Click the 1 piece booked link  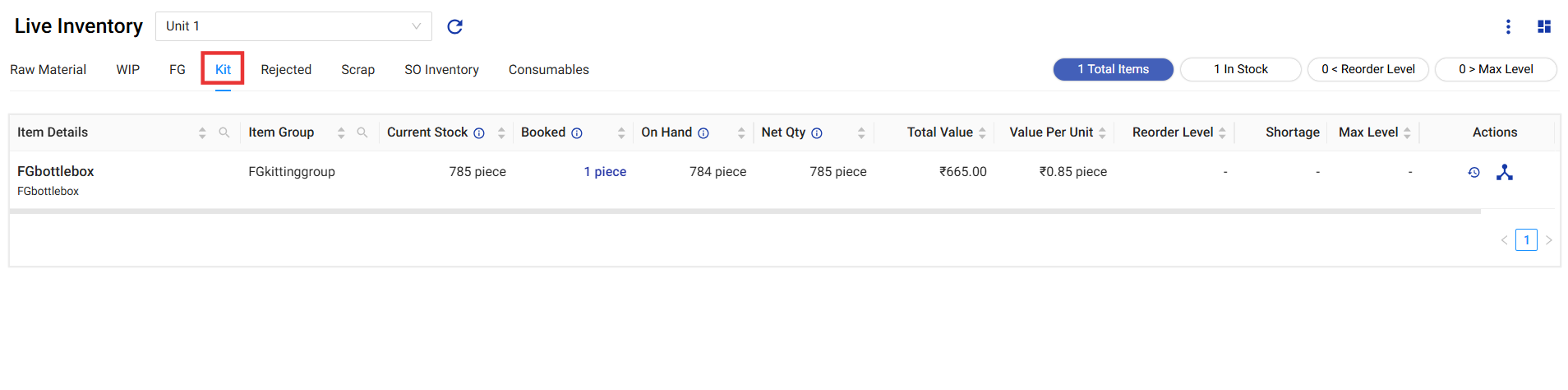(605, 172)
